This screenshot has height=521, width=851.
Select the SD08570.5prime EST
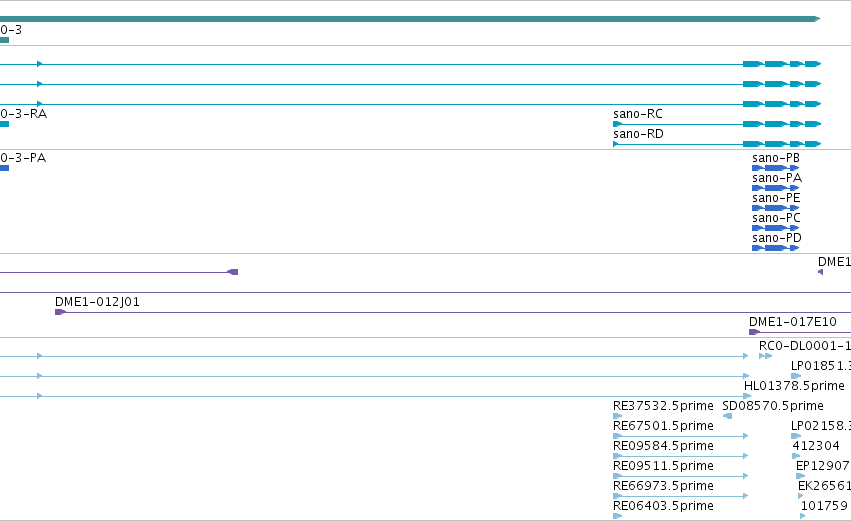[x=728, y=416]
